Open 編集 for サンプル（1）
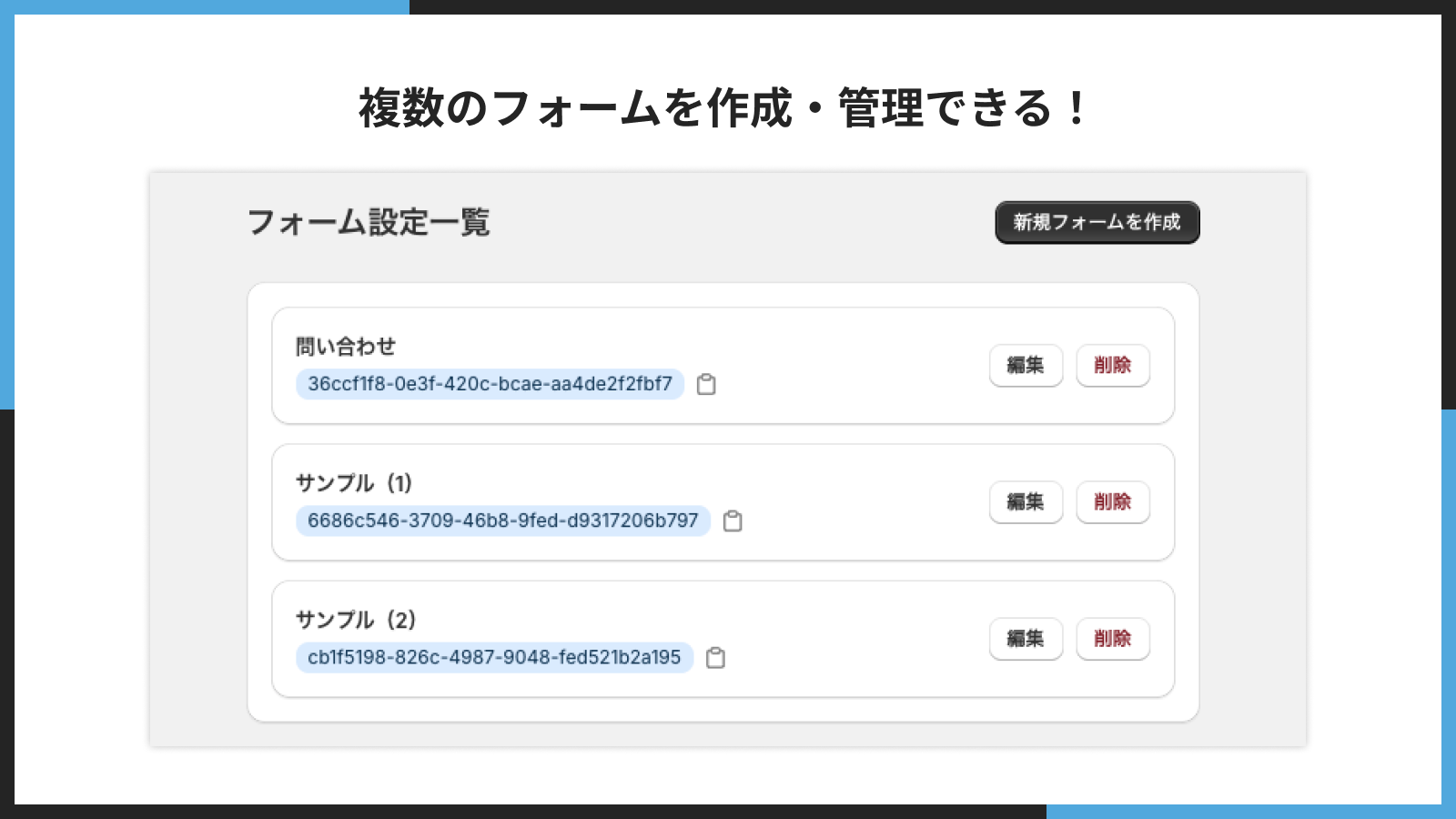Image resolution: width=1456 pixels, height=819 pixels. [1026, 501]
